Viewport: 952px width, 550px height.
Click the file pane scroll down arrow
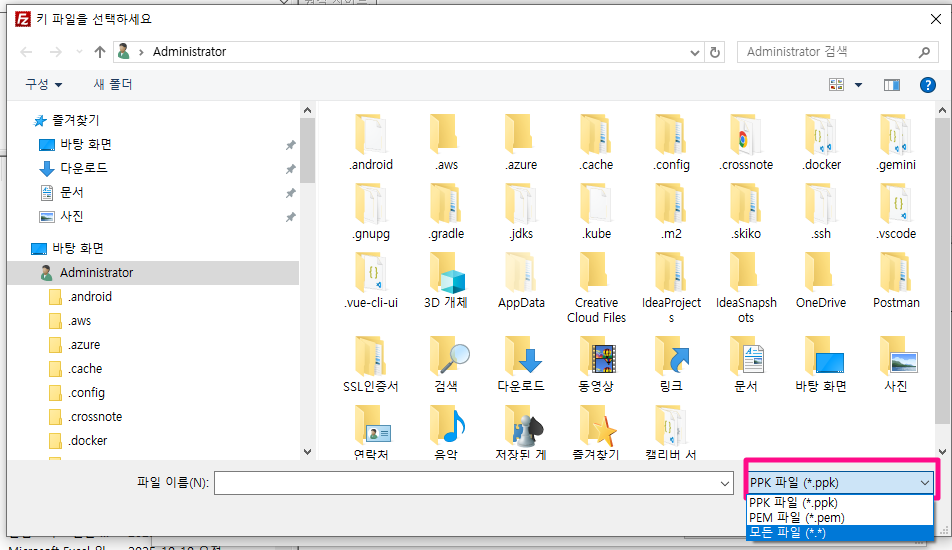pyautogui.click(x=942, y=452)
